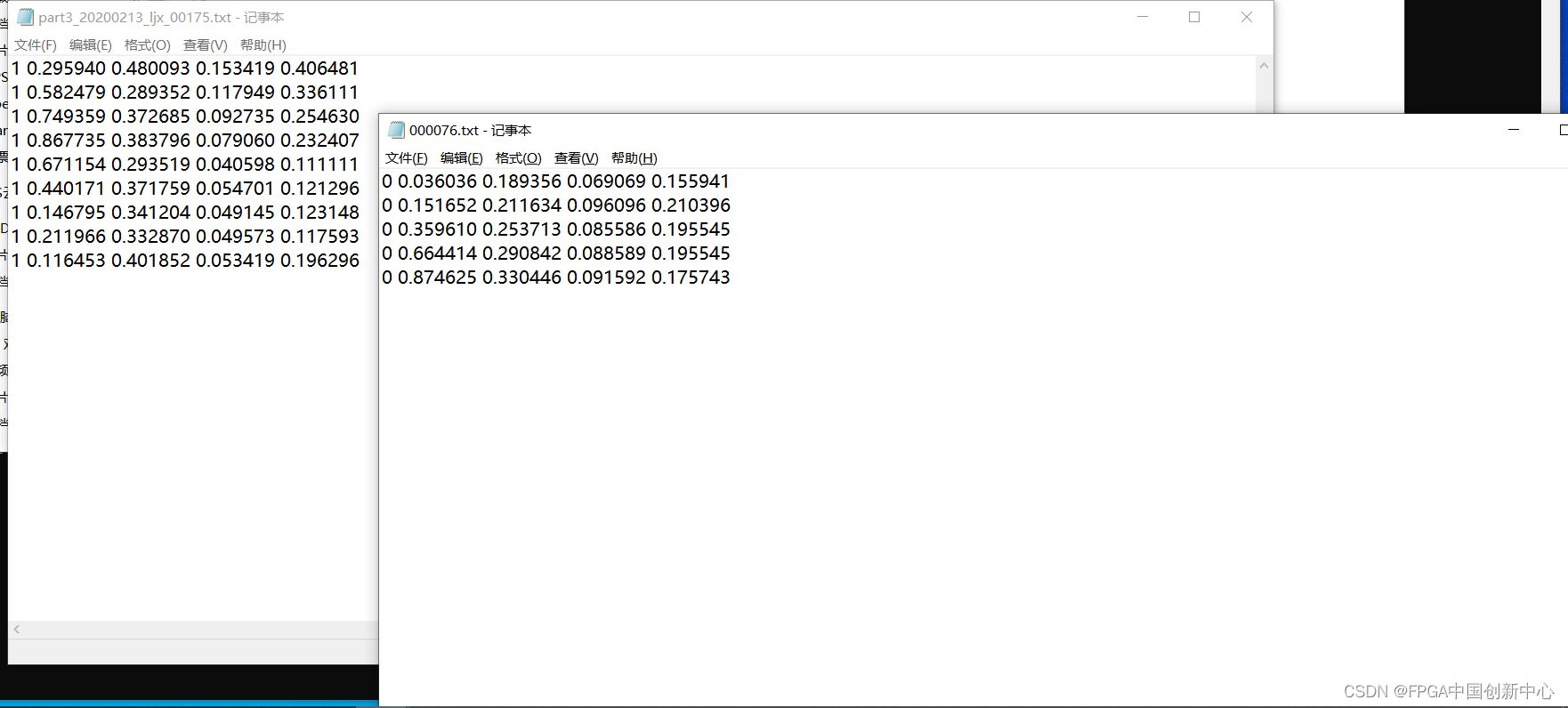Minimize the 000076.txt Notepad window

click(x=1514, y=130)
